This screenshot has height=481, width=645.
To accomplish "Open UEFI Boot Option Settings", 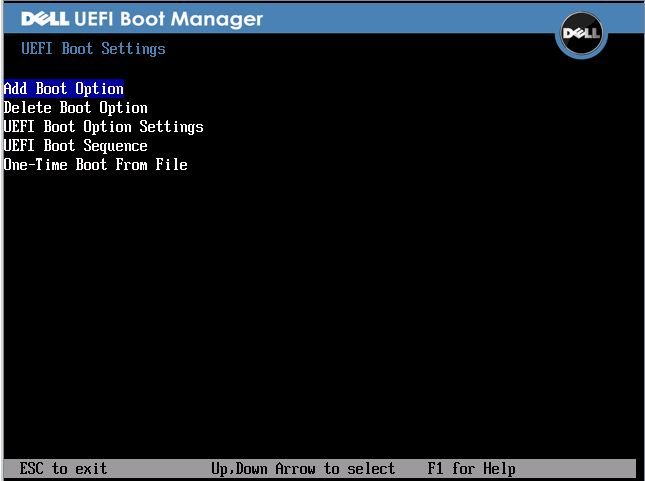I will 104,127.
